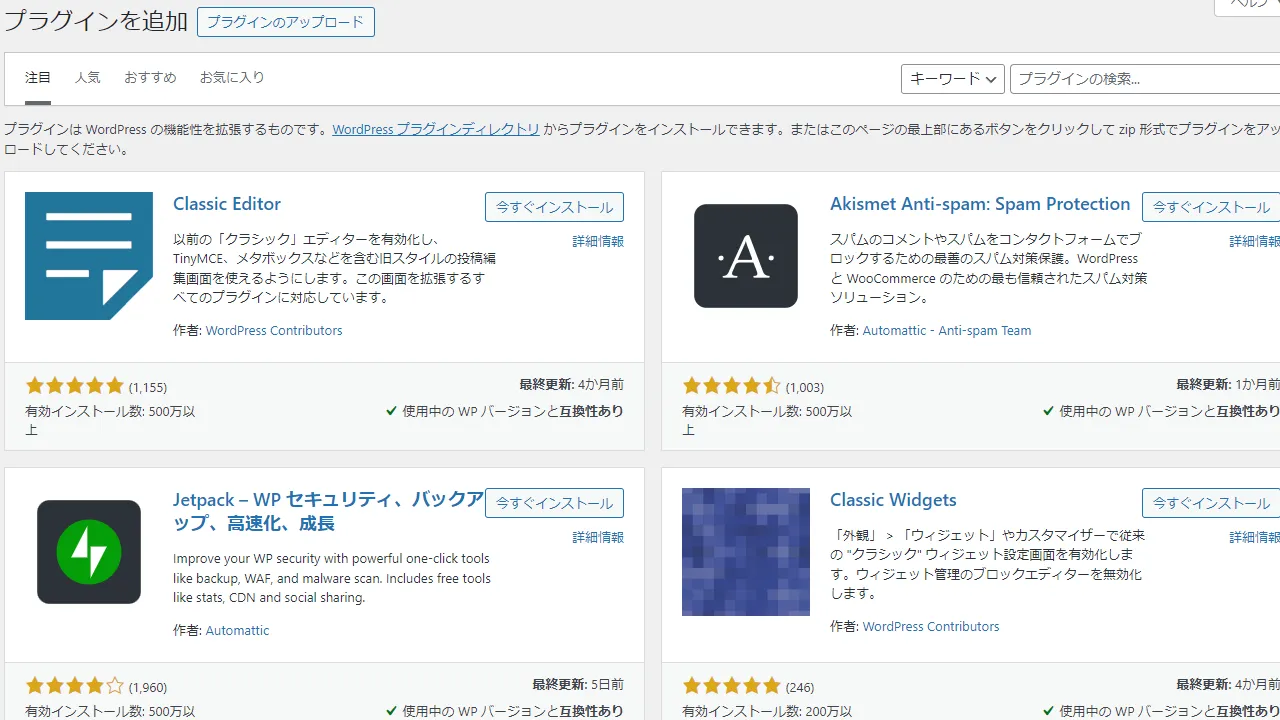The height and width of the screenshot is (720, 1280).
Task: Open 詳細情報 for Classic Widgets
Action: pos(1254,537)
